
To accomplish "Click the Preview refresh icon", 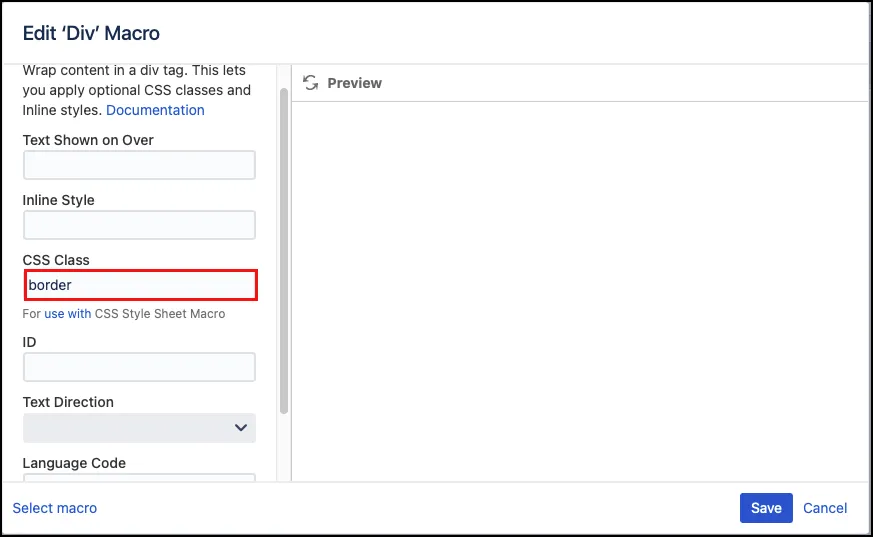I will coord(310,83).
